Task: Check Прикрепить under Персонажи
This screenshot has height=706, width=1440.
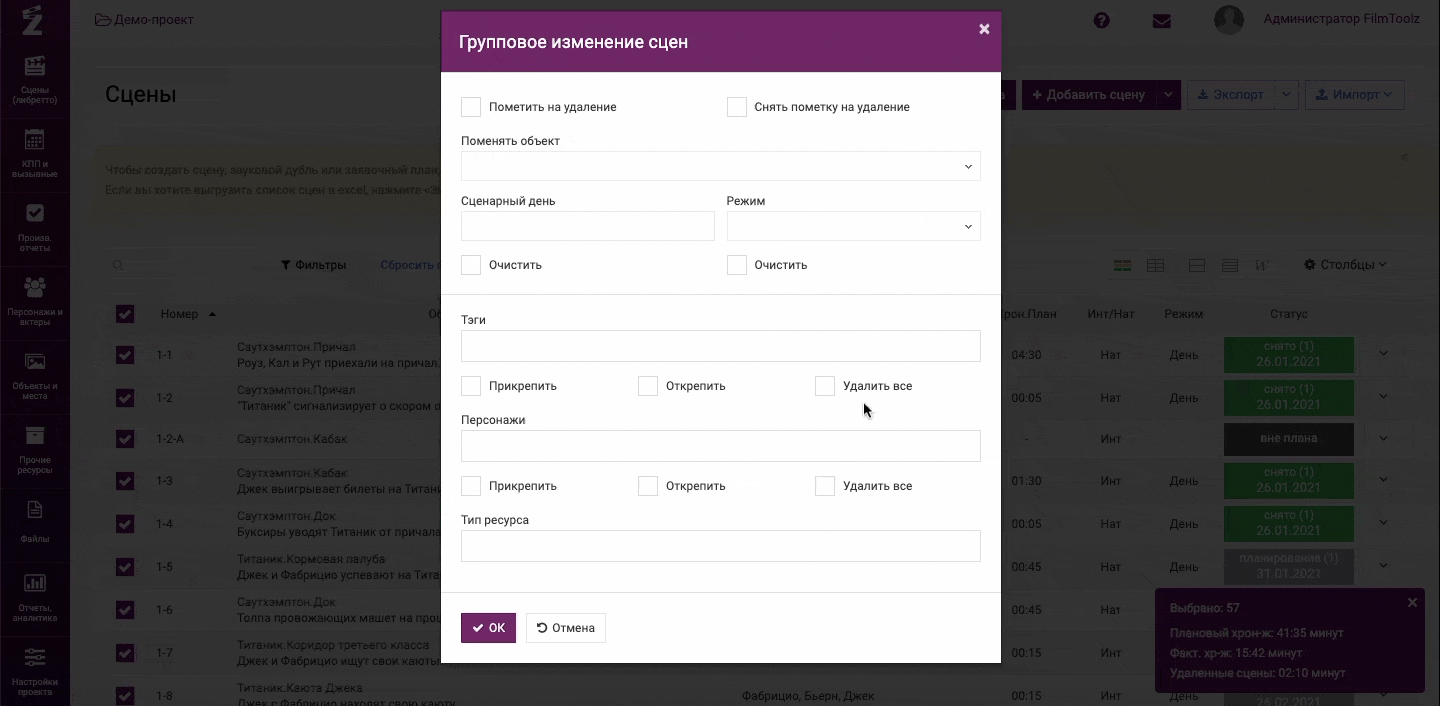Action: (471, 486)
